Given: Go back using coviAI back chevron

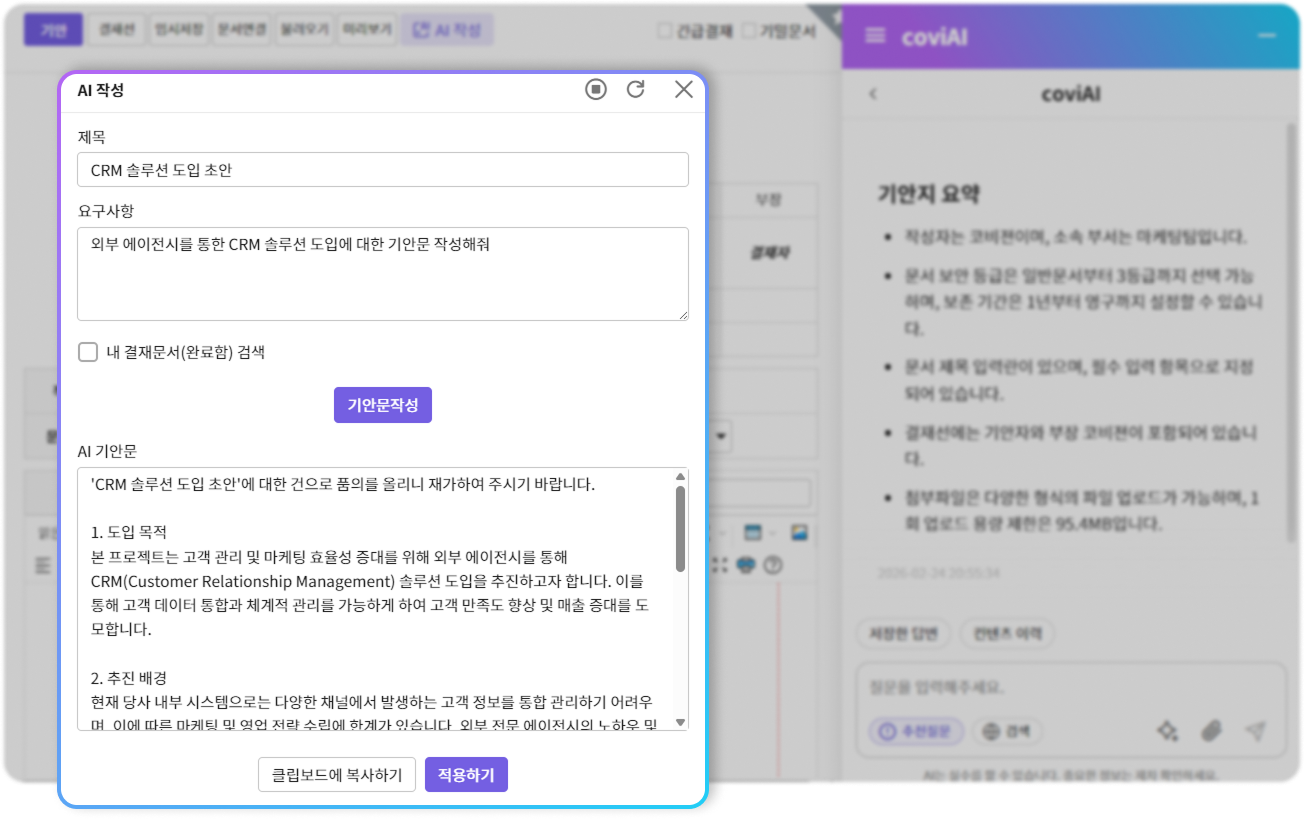Looking at the screenshot, I should (x=873, y=94).
